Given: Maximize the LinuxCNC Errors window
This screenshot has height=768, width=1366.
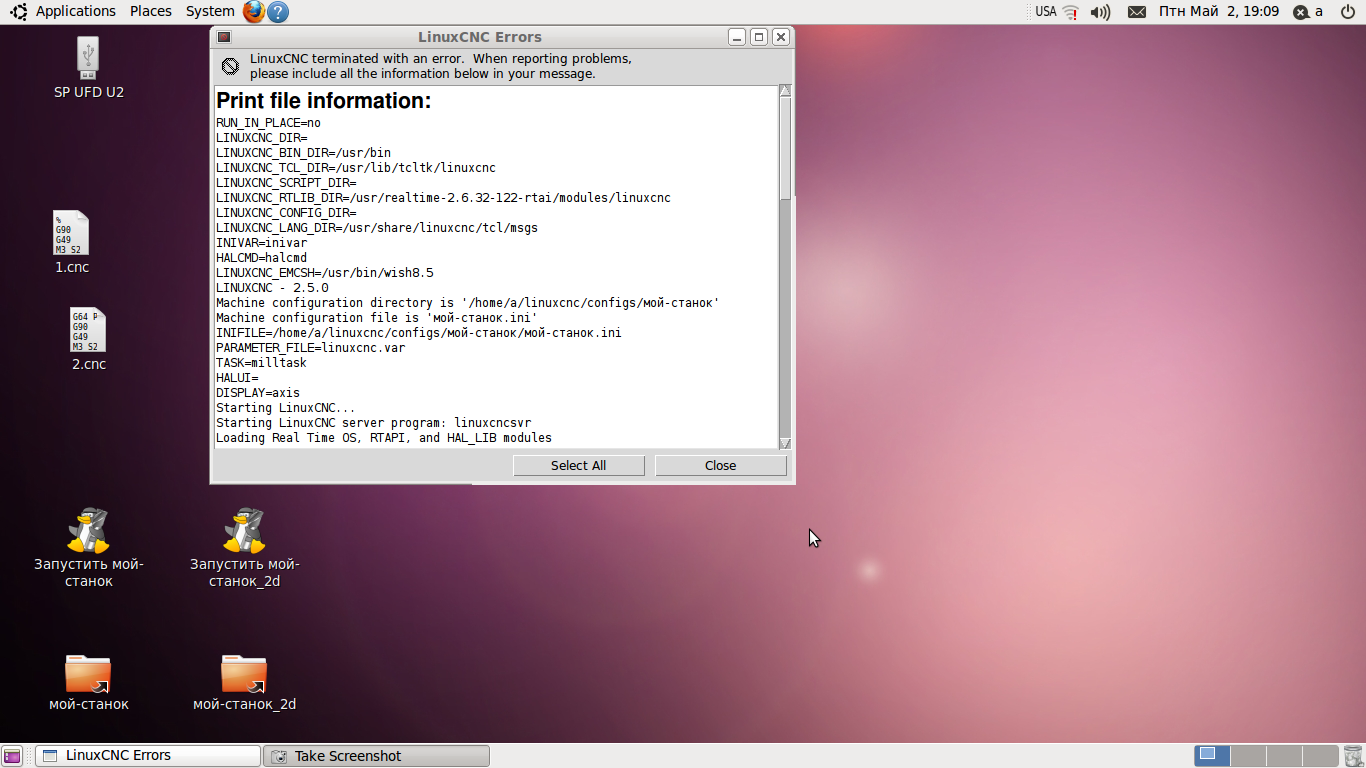Looking at the screenshot, I should pos(759,37).
